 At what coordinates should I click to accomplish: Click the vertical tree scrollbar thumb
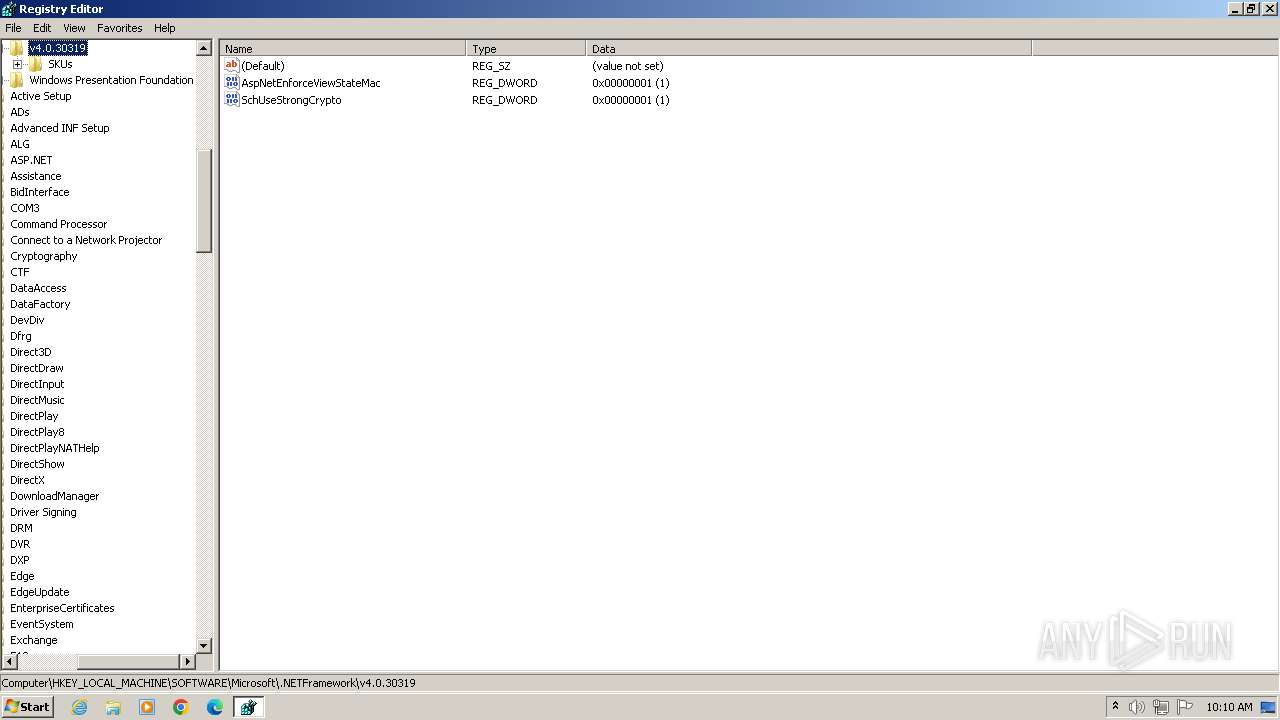click(204, 201)
